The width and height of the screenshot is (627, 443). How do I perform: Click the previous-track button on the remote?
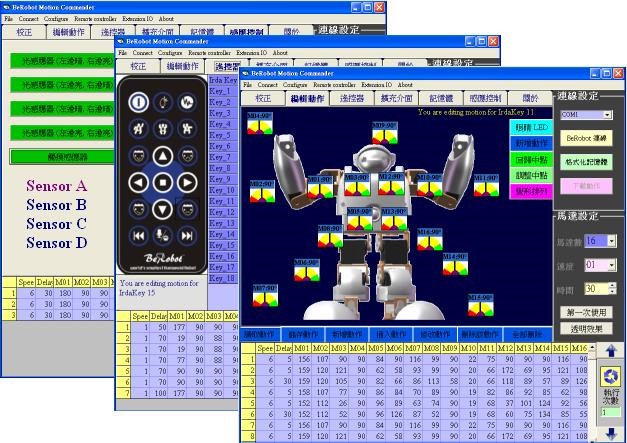point(139,235)
